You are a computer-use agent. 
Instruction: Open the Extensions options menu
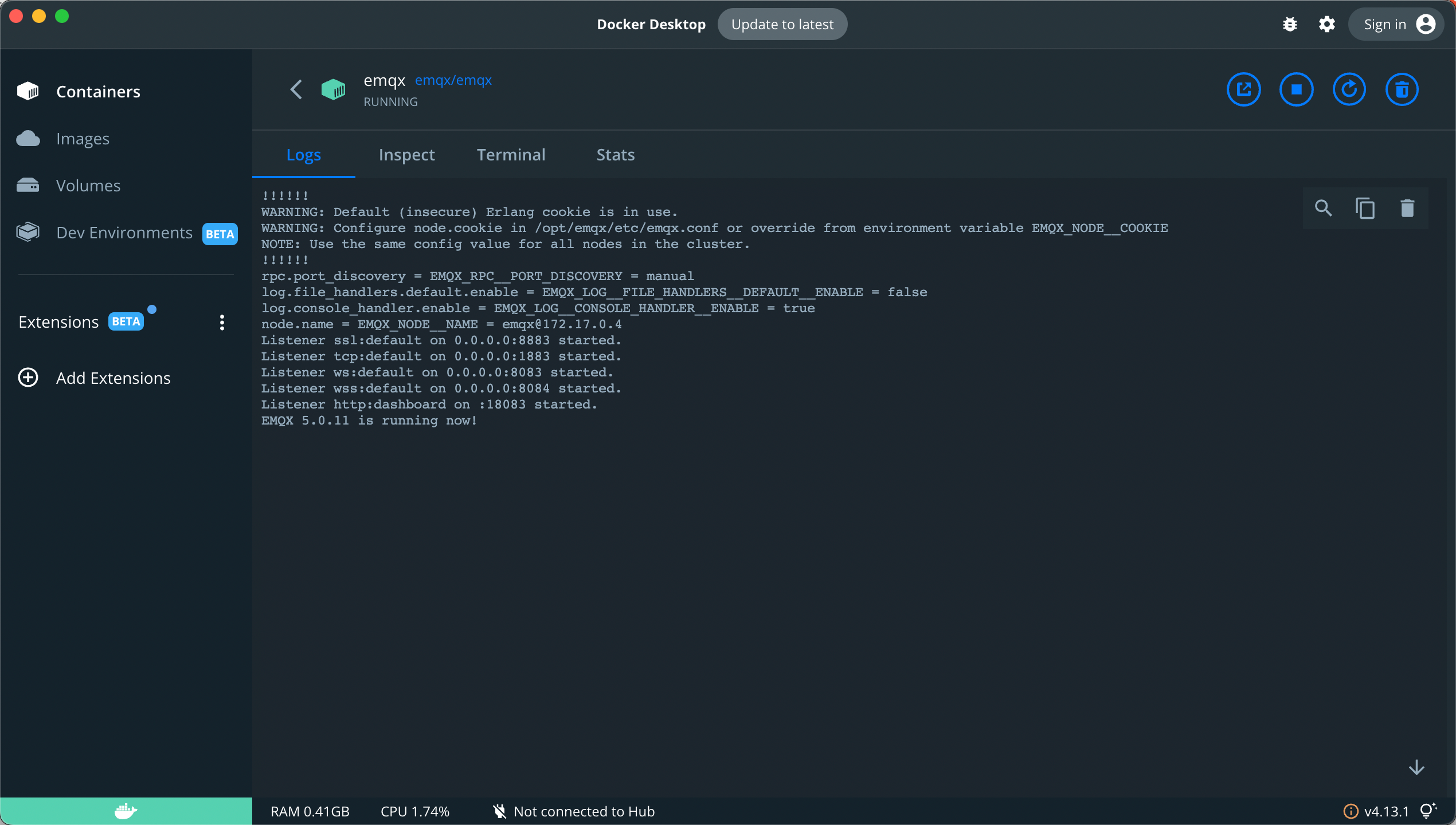[x=222, y=322]
